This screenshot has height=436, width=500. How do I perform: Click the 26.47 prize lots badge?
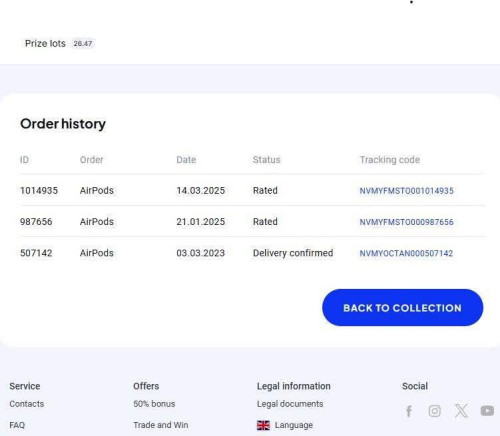point(83,44)
